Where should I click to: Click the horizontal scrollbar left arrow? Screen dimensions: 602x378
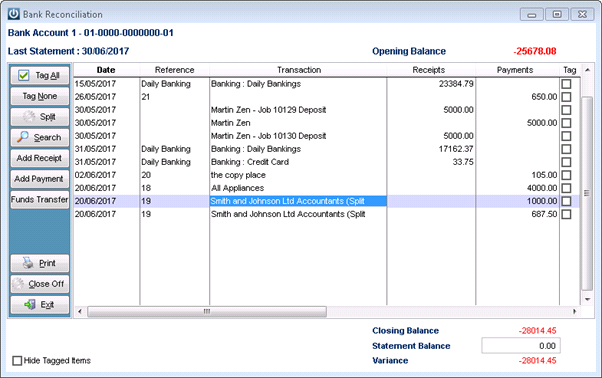tap(80, 311)
